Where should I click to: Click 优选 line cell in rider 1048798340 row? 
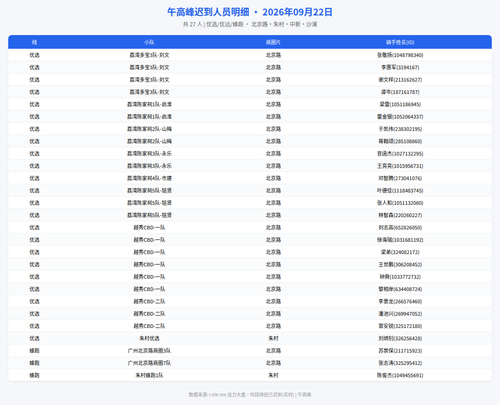click(34, 55)
